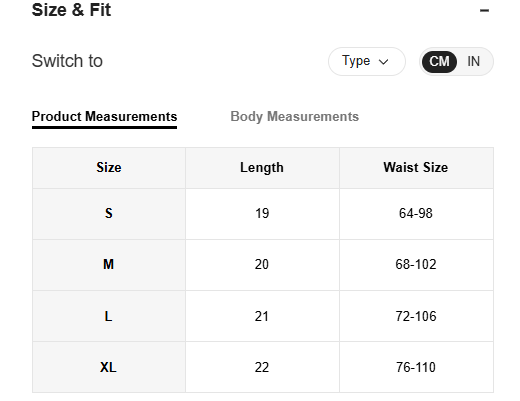The height and width of the screenshot is (401, 520).
Task: Click the Size & Fit heading
Action: pyautogui.click(x=71, y=10)
